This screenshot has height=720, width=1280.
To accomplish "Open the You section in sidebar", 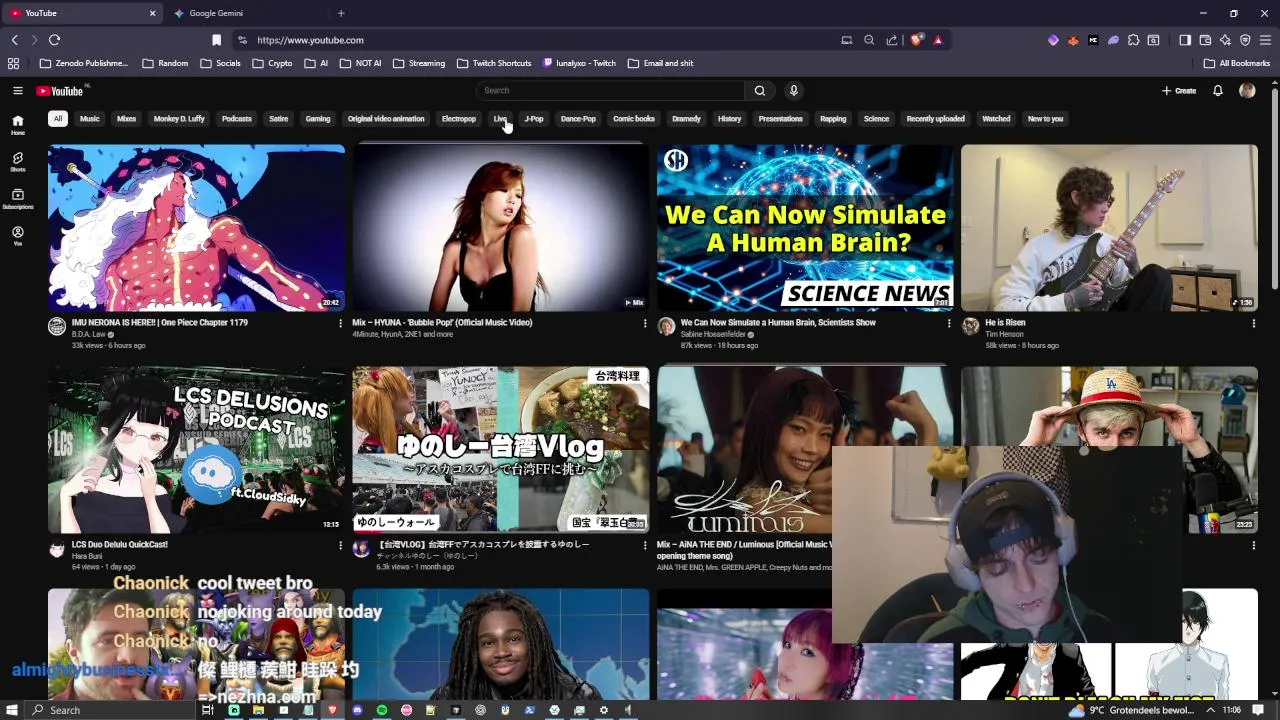I will coord(17,236).
